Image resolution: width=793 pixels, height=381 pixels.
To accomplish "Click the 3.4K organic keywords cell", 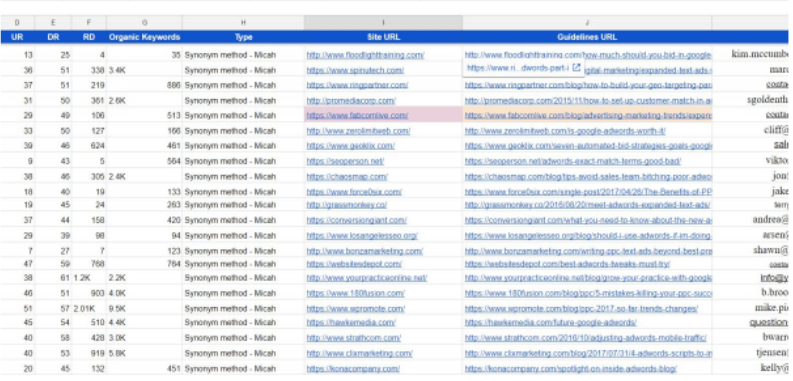I will 144,70.
